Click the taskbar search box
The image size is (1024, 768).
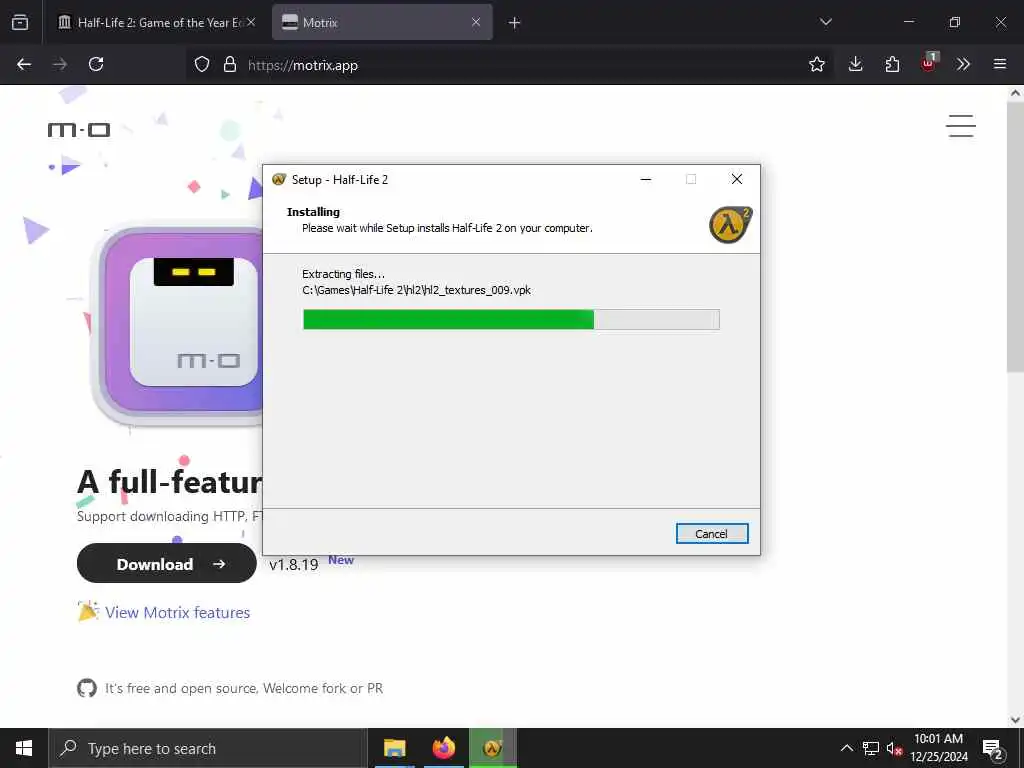pyautogui.click(x=208, y=748)
